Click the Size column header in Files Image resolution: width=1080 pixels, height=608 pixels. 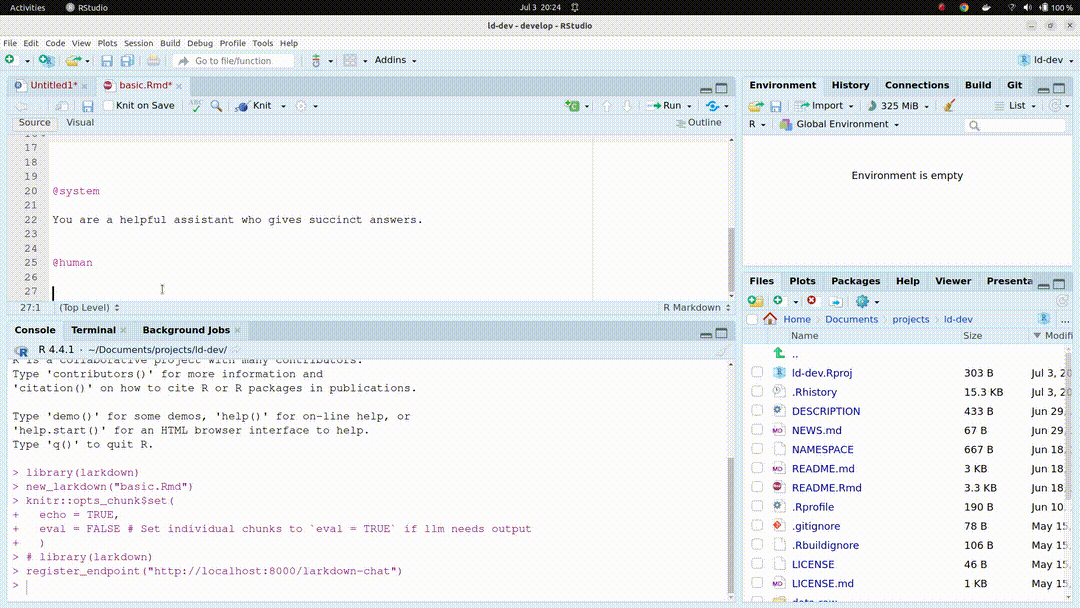point(973,336)
